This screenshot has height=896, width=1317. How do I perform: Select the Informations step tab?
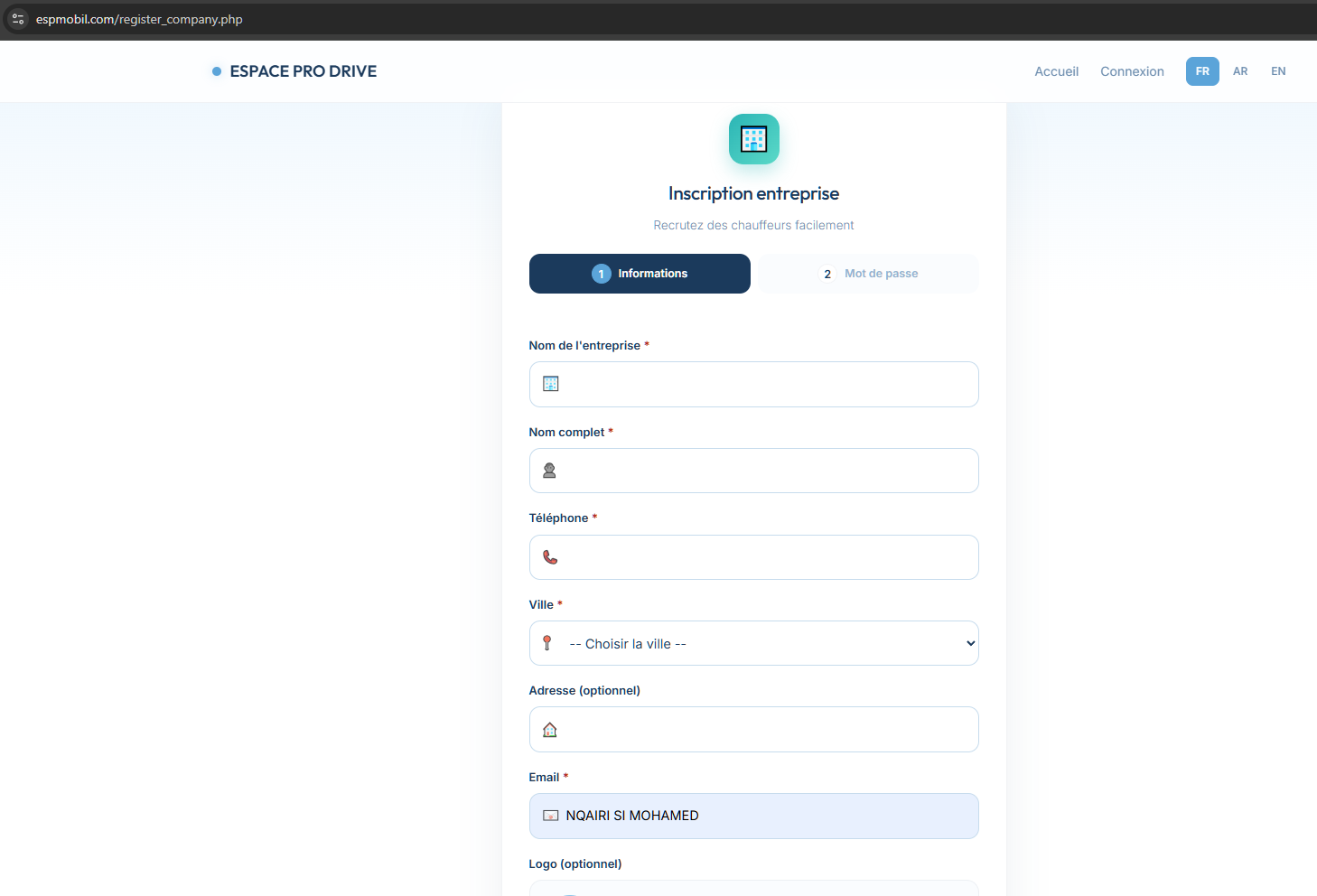(x=640, y=274)
